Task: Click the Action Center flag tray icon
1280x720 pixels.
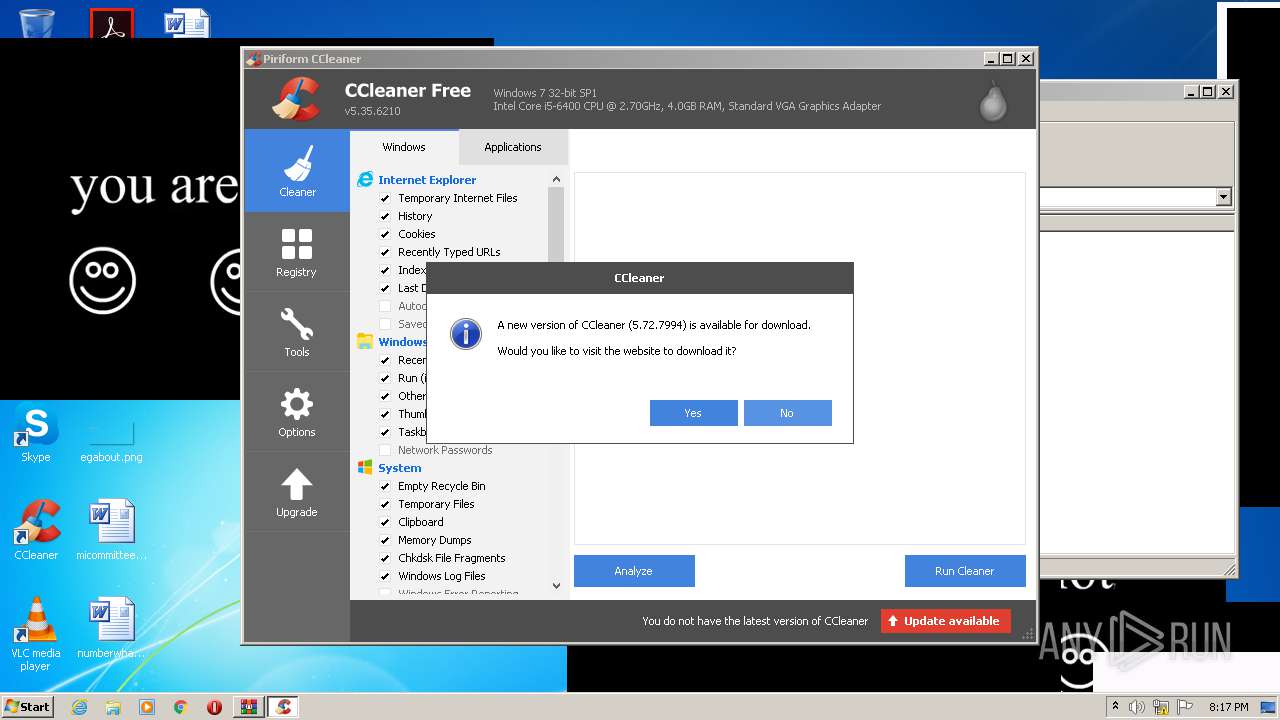Action: pos(1183,707)
